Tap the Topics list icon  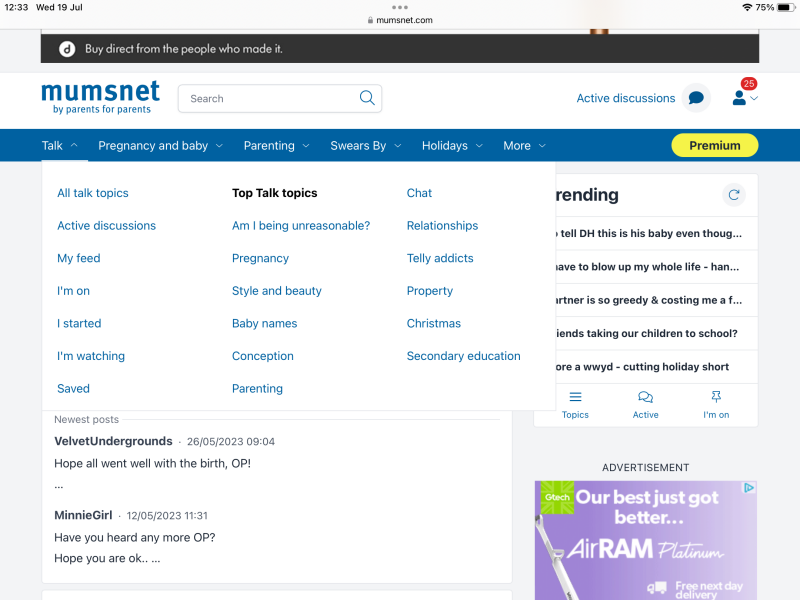(x=575, y=397)
